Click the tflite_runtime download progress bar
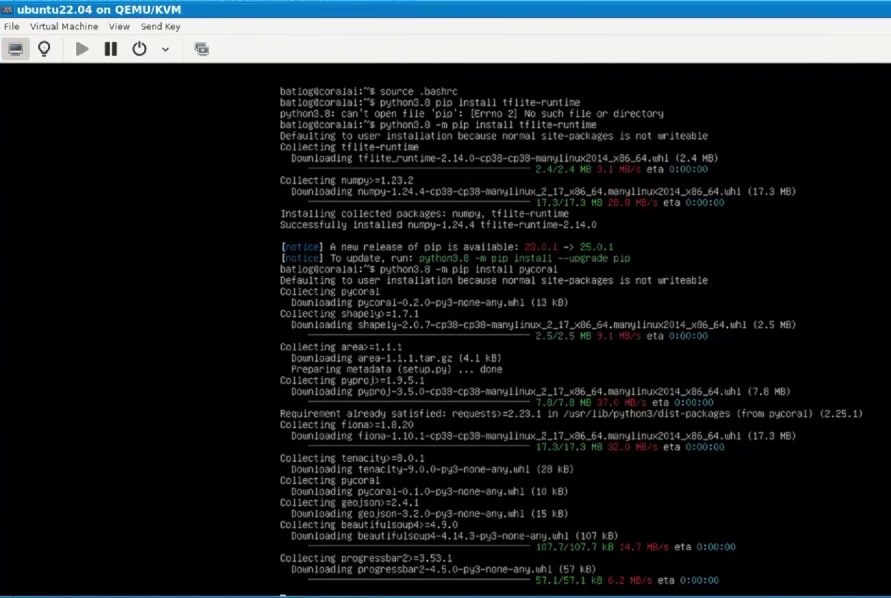The width and height of the screenshot is (891, 598). [419, 169]
